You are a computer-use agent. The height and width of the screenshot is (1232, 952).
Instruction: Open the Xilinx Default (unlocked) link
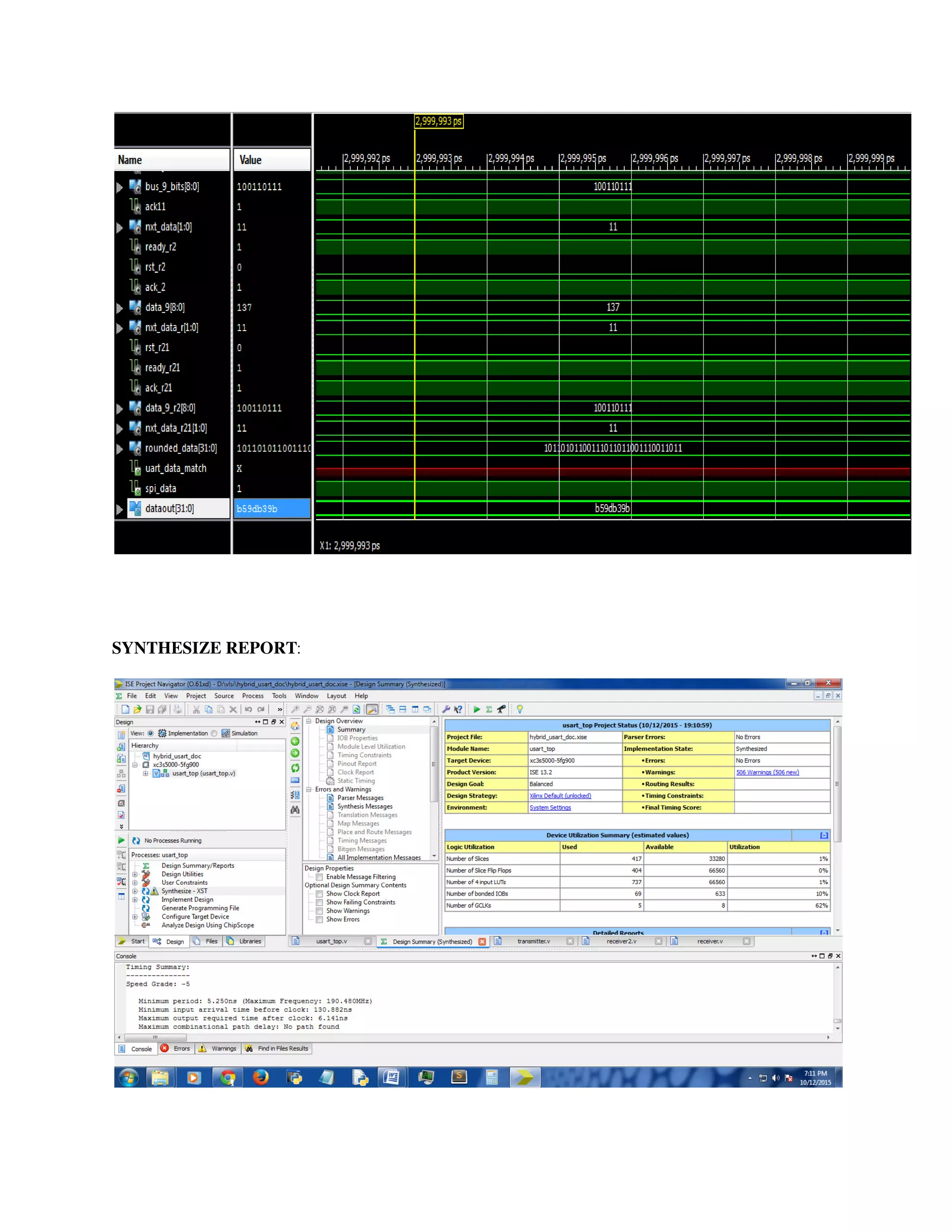(560, 796)
